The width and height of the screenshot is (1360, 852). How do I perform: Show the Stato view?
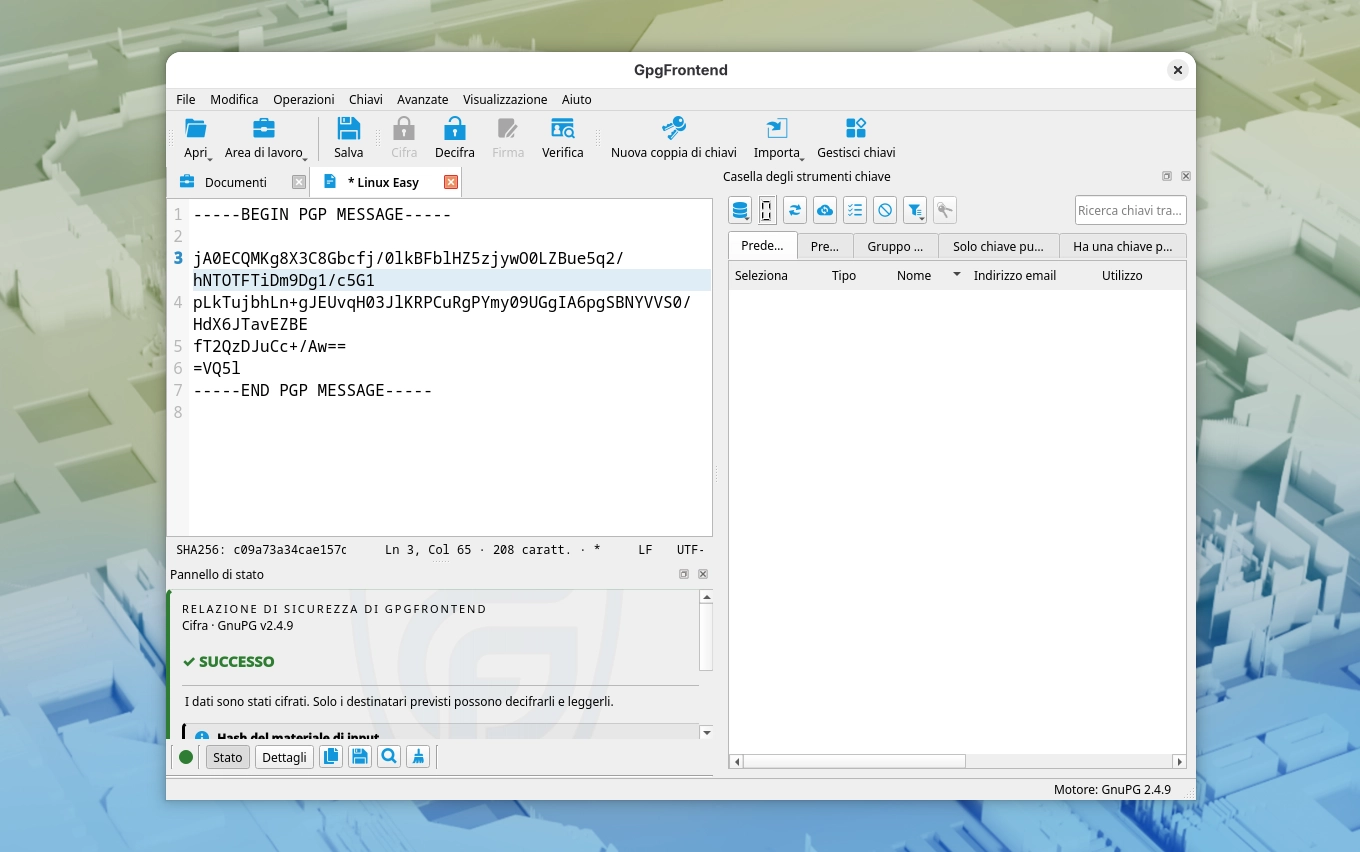click(x=228, y=757)
